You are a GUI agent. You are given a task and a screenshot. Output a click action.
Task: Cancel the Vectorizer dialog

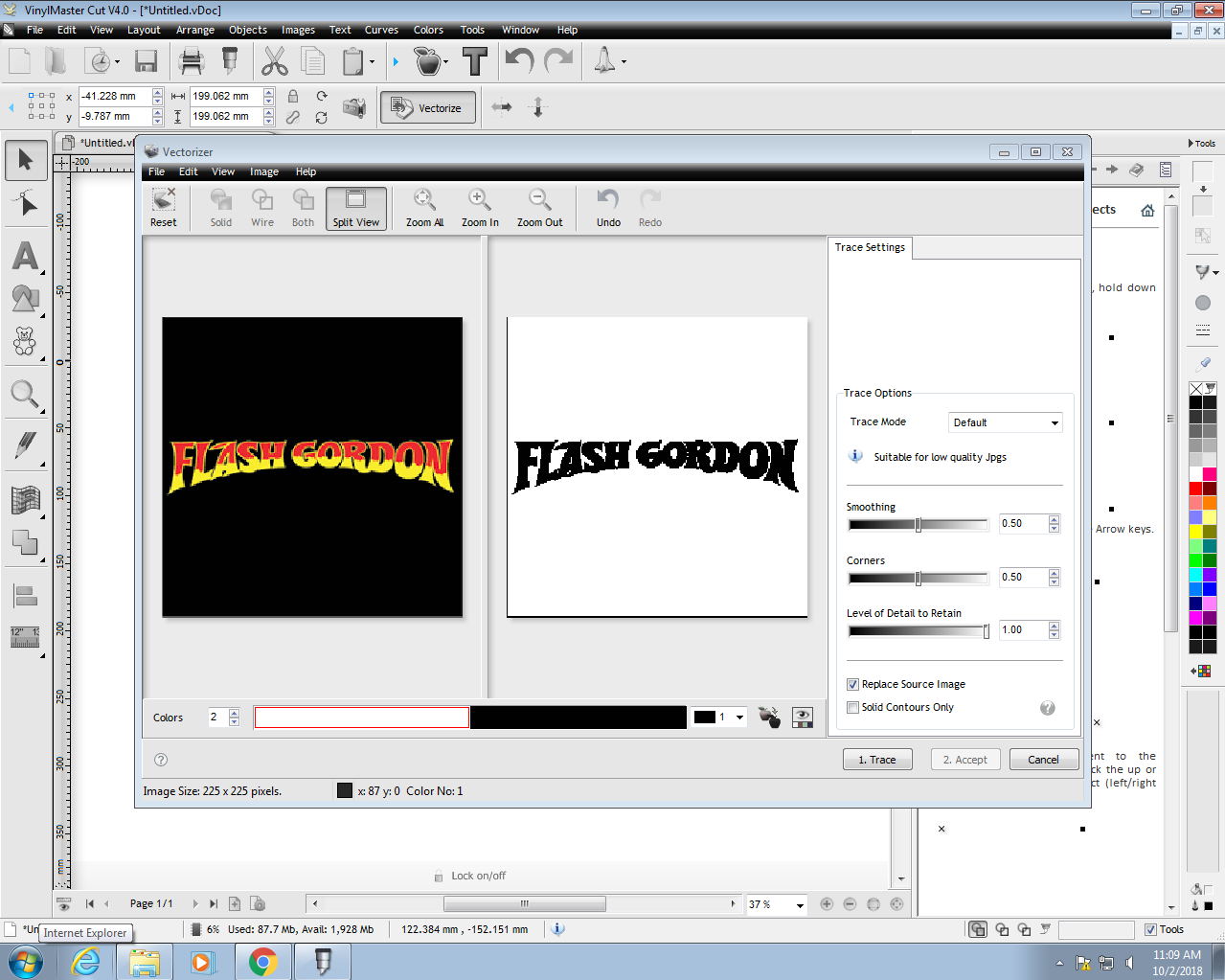[x=1044, y=760]
